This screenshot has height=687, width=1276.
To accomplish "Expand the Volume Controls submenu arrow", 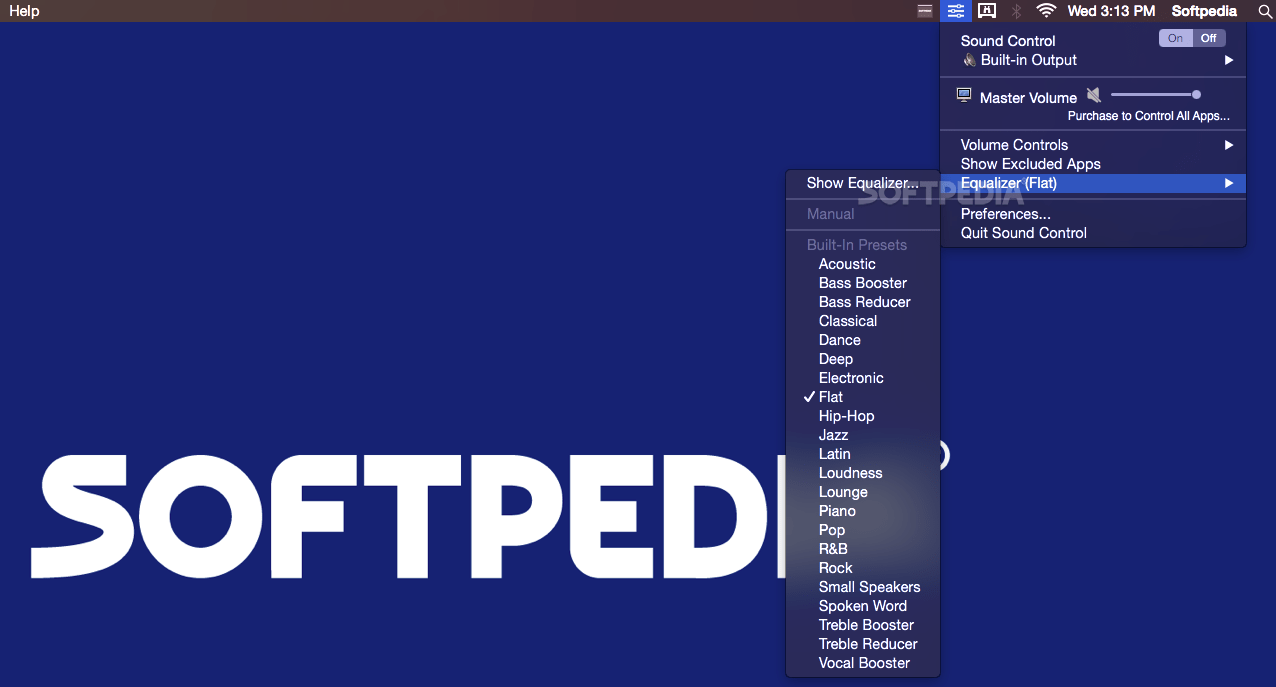I will (1229, 145).
